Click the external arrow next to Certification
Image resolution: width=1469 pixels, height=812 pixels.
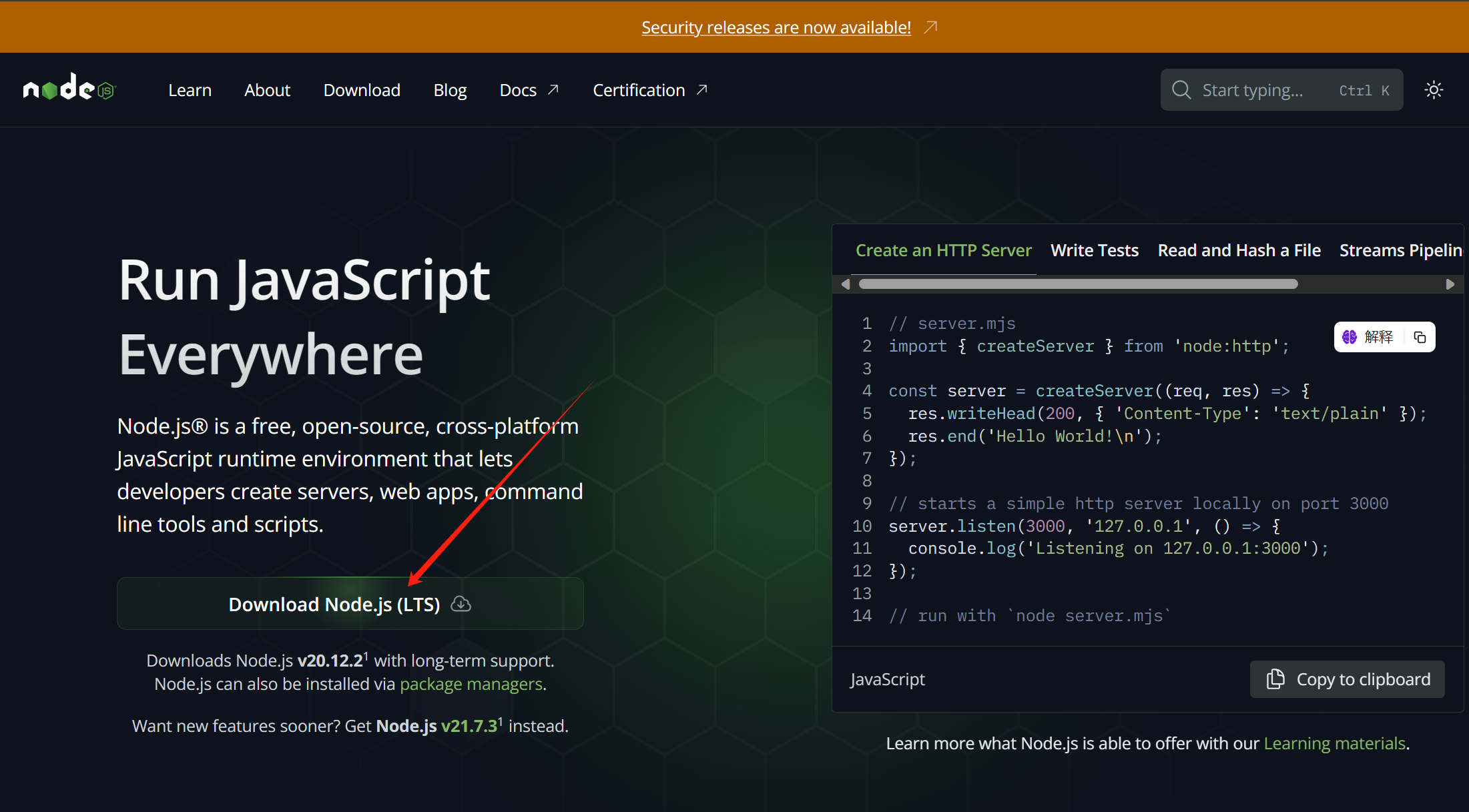point(702,89)
